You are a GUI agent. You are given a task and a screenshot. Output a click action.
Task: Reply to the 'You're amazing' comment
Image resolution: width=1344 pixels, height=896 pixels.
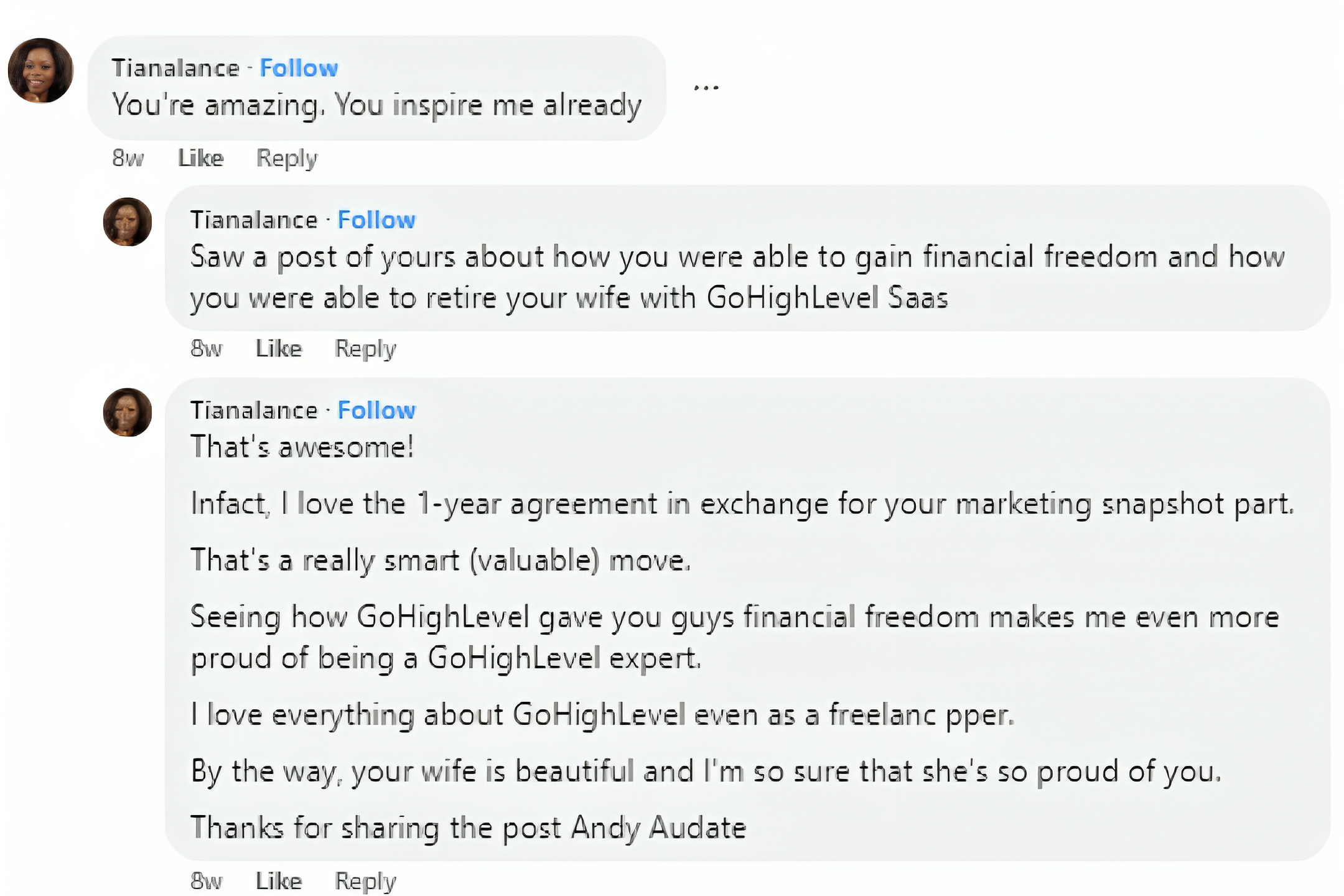287,158
